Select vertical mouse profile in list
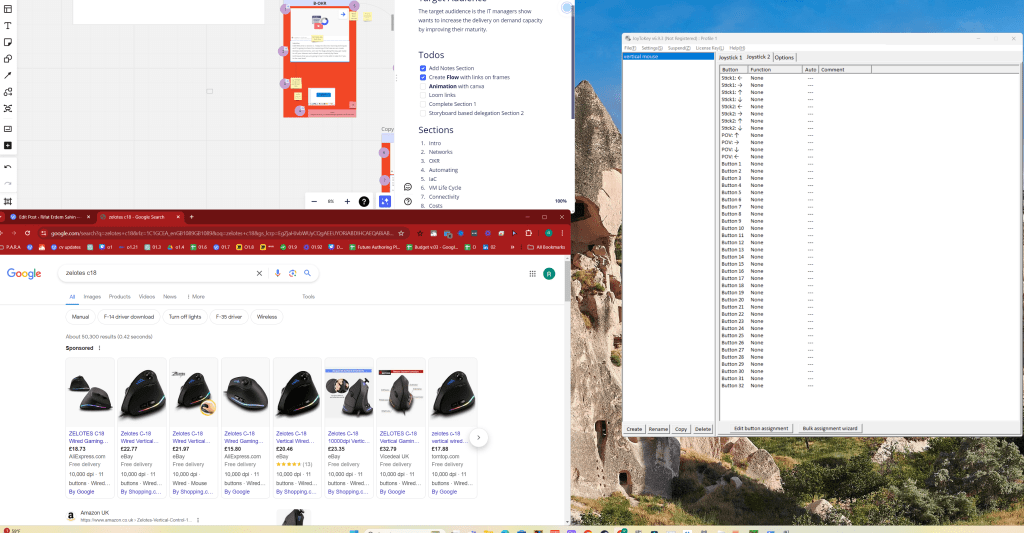The height and width of the screenshot is (533, 1024). click(669, 56)
